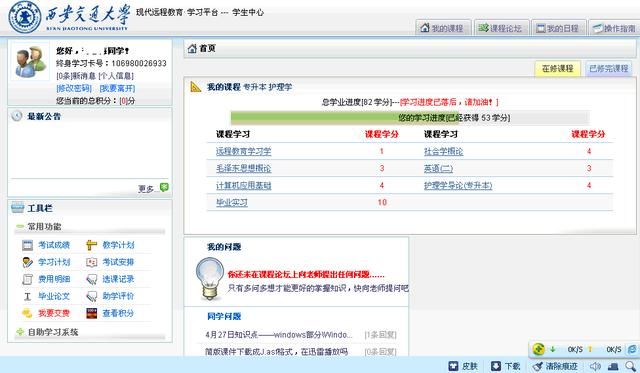Open the 4月27日知识点 classmate question
The width and height of the screenshot is (640, 373).
point(279,335)
